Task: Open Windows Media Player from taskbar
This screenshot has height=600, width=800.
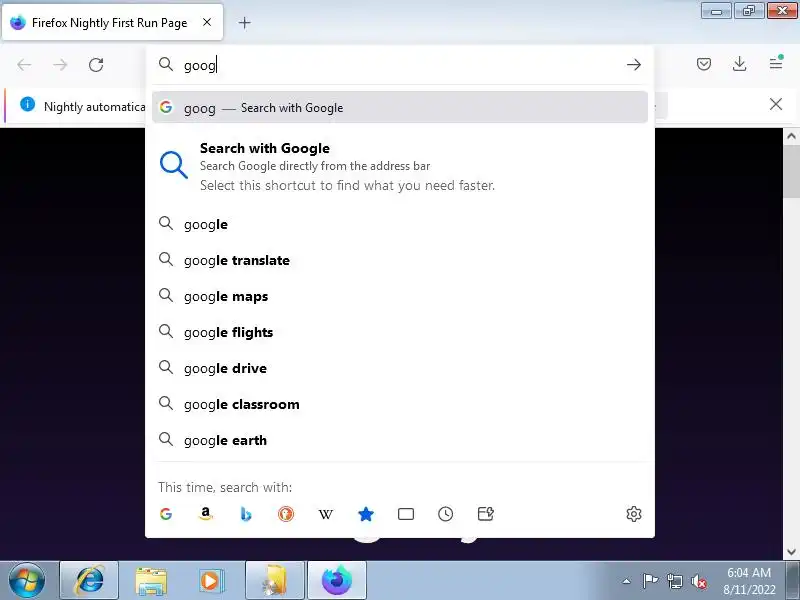Action: point(210,581)
